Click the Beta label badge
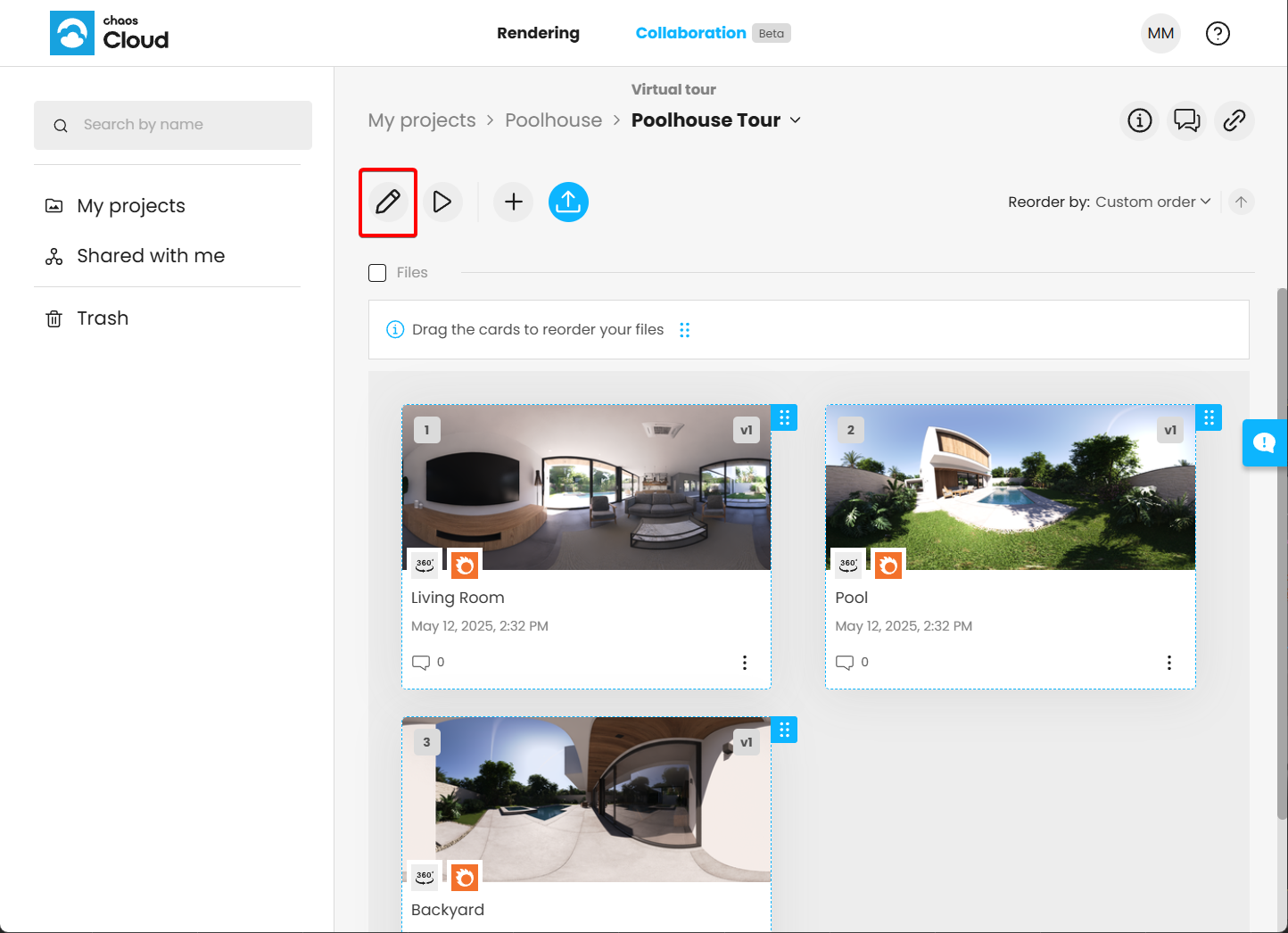The height and width of the screenshot is (933, 1288). click(772, 33)
